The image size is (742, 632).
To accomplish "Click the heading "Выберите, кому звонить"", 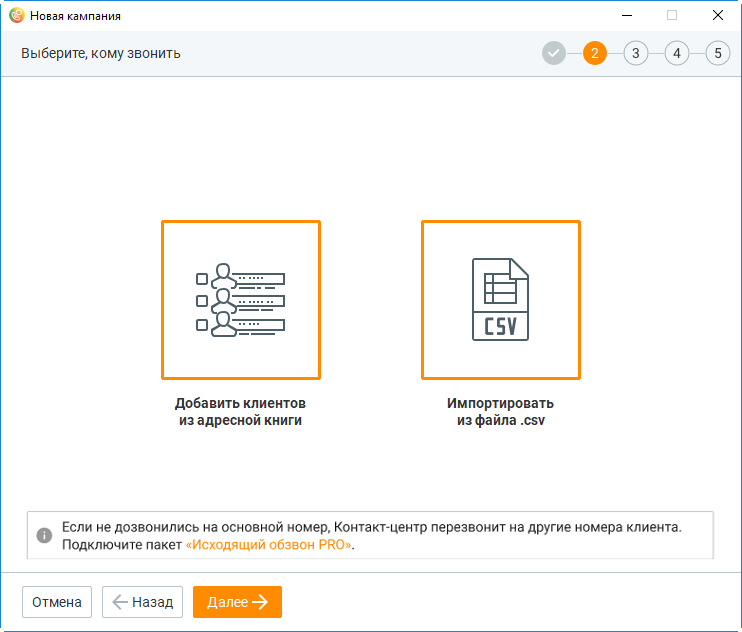I will click(x=101, y=53).
